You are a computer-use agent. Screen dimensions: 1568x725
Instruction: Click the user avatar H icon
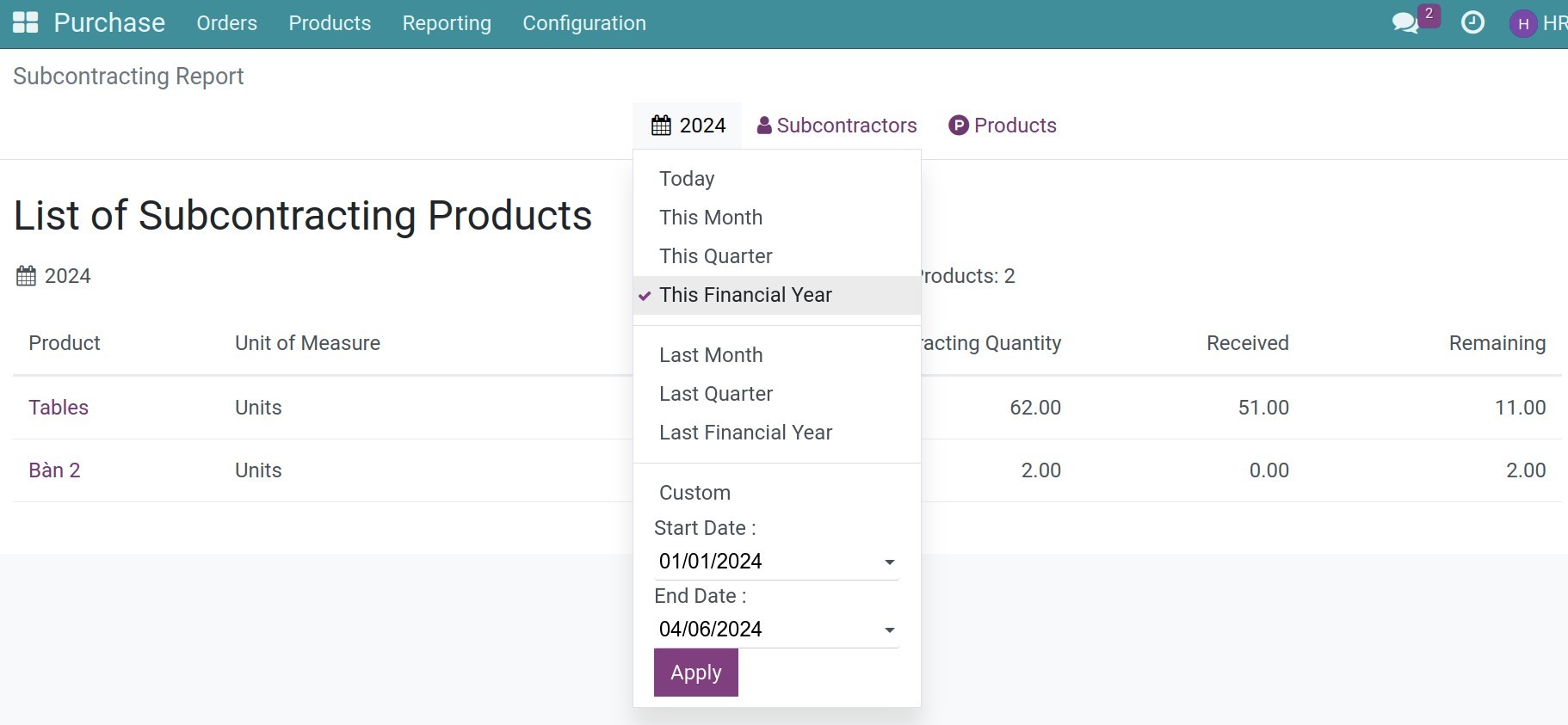pos(1522,24)
